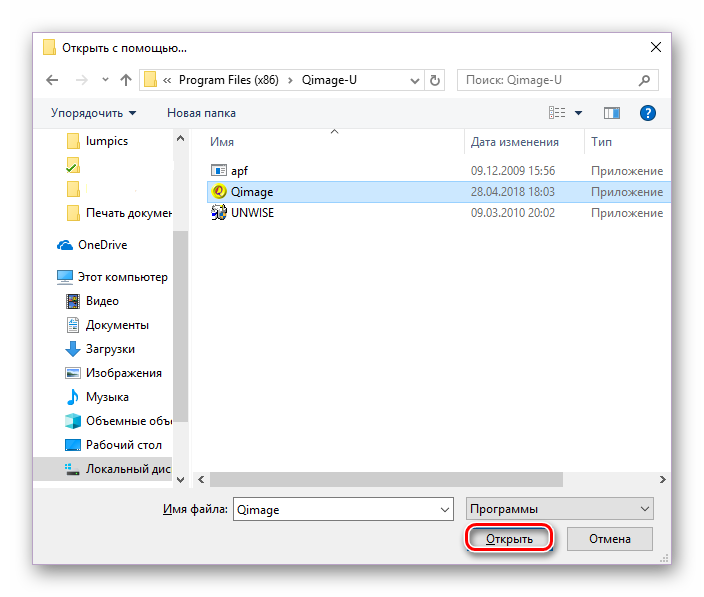Select the UNWISE application file

[x=252, y=213]
